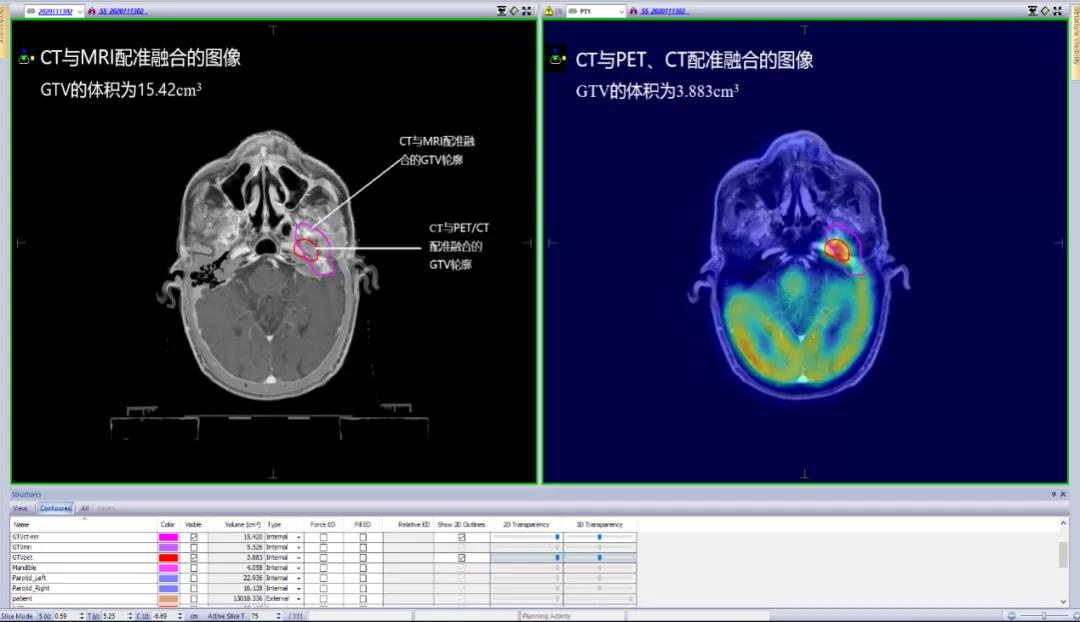Enable Force ED checkbox for Mandible

[323, 568]
